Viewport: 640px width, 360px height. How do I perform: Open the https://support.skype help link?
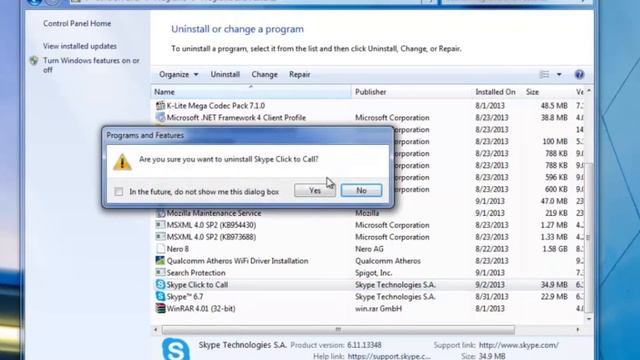(389, 356)
